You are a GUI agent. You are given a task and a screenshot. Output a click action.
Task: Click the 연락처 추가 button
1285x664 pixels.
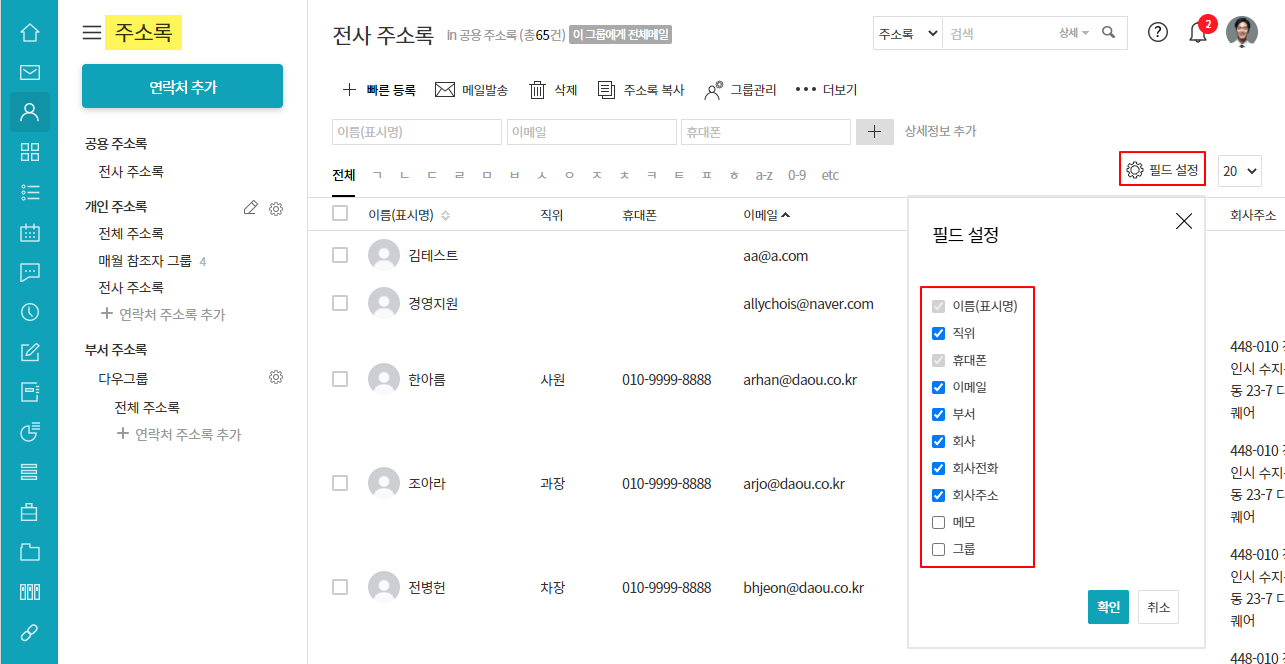(x=183, y=87)
